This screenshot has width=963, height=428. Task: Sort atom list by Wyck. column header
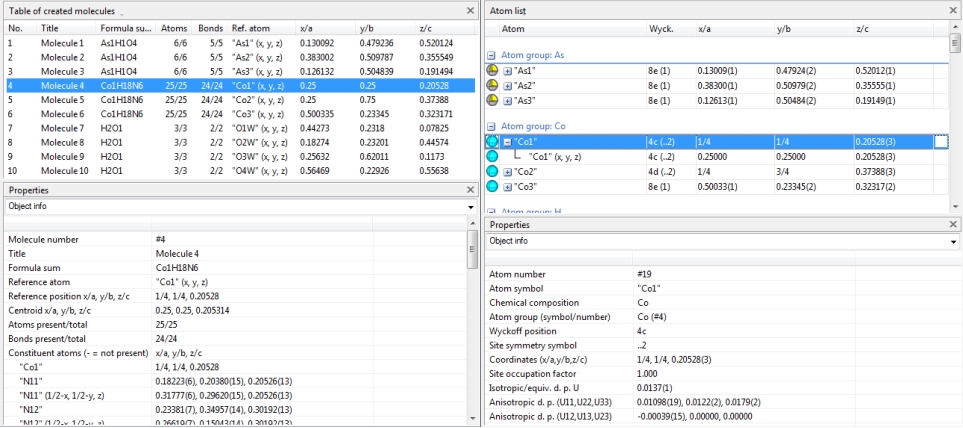(x=660, y=30)
